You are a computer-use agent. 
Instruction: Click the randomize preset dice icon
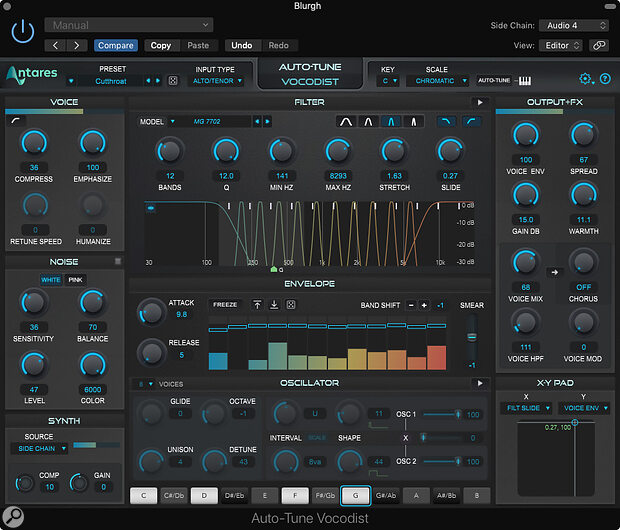(173, 81)
